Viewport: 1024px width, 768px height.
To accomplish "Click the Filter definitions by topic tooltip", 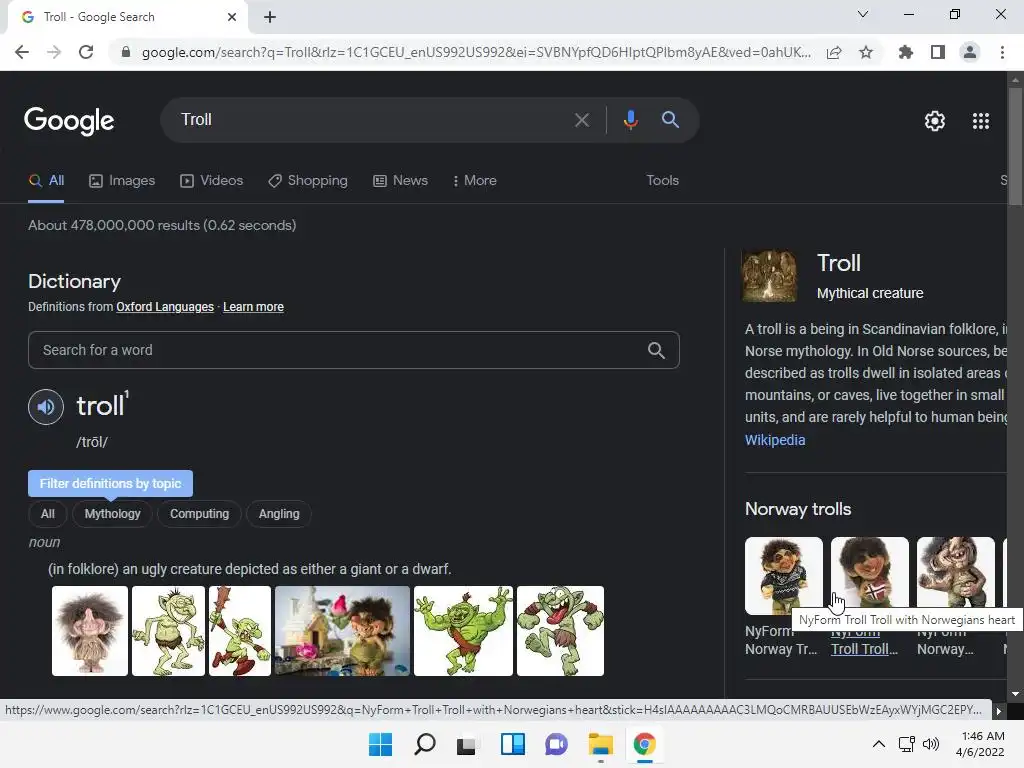I will (x=110, y=484).
